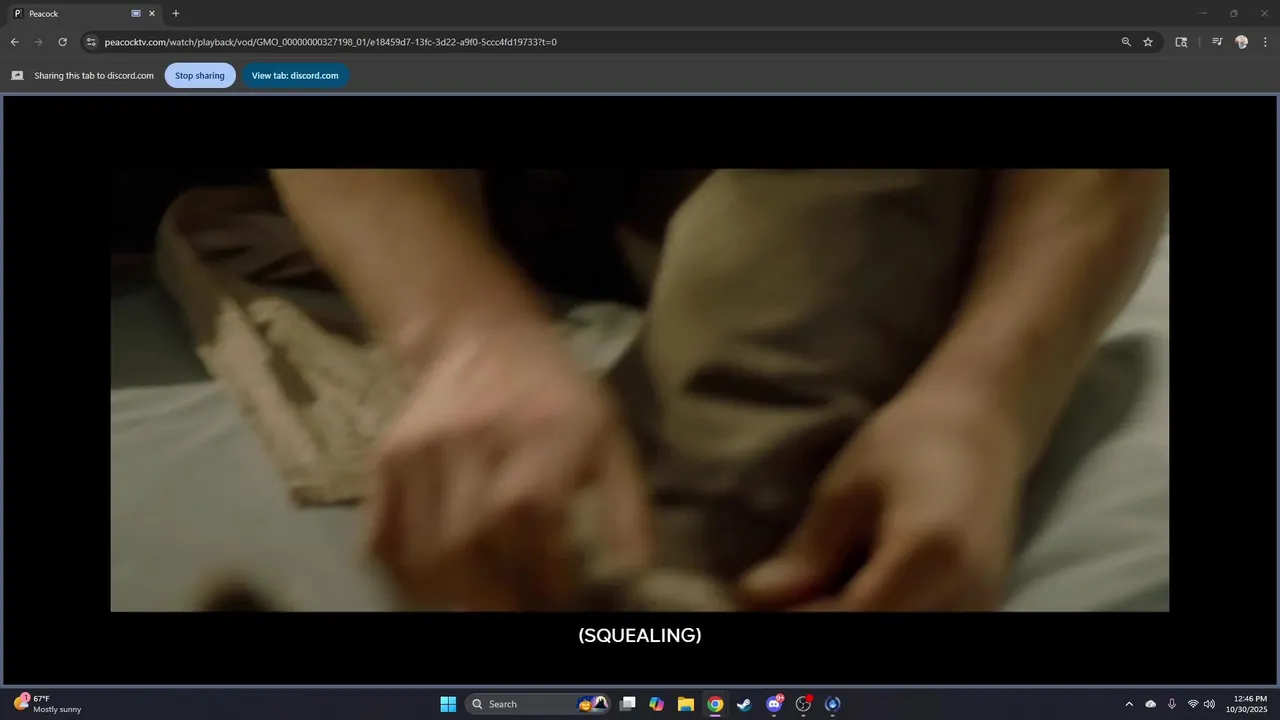1280x720 pixels.
Task: Open OneDrive cloud tray icon
Action: pyautogui.click(x=1151, y=704)
